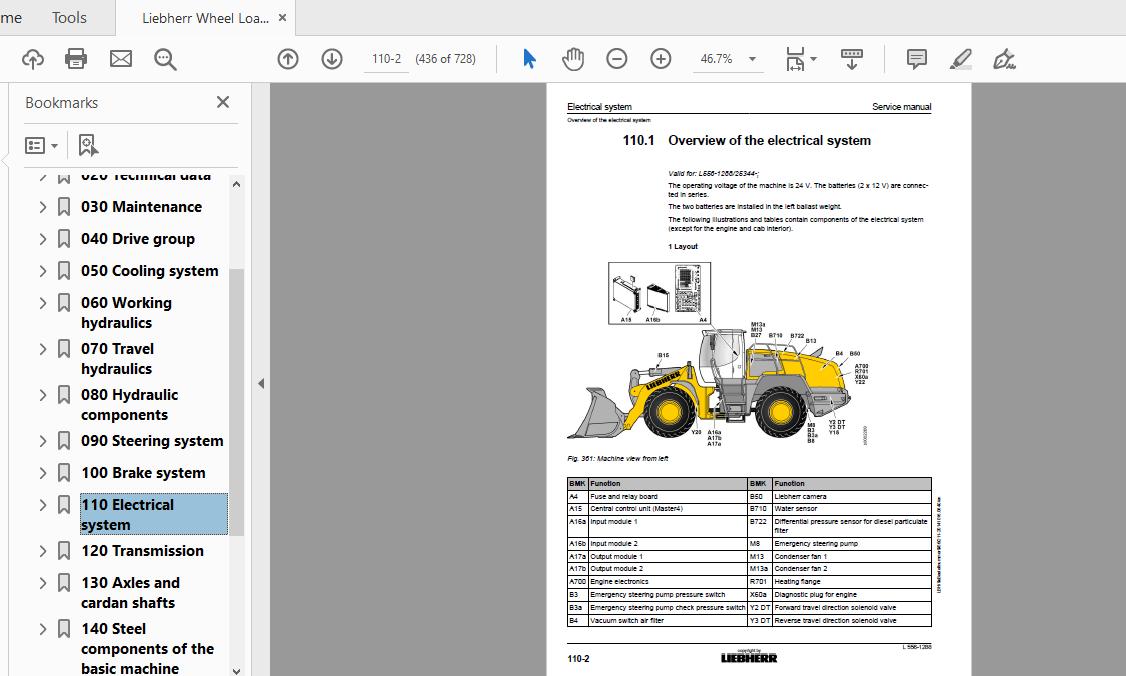The image size is (1126, 676).
Task: Enable the Hand tool
Action: pos(572,58)
